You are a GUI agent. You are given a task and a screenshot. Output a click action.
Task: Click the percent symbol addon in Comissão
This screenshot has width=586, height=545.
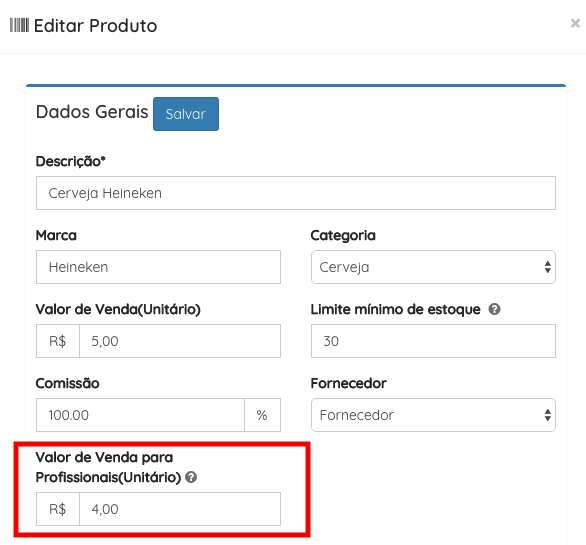[x=262, y=415]
